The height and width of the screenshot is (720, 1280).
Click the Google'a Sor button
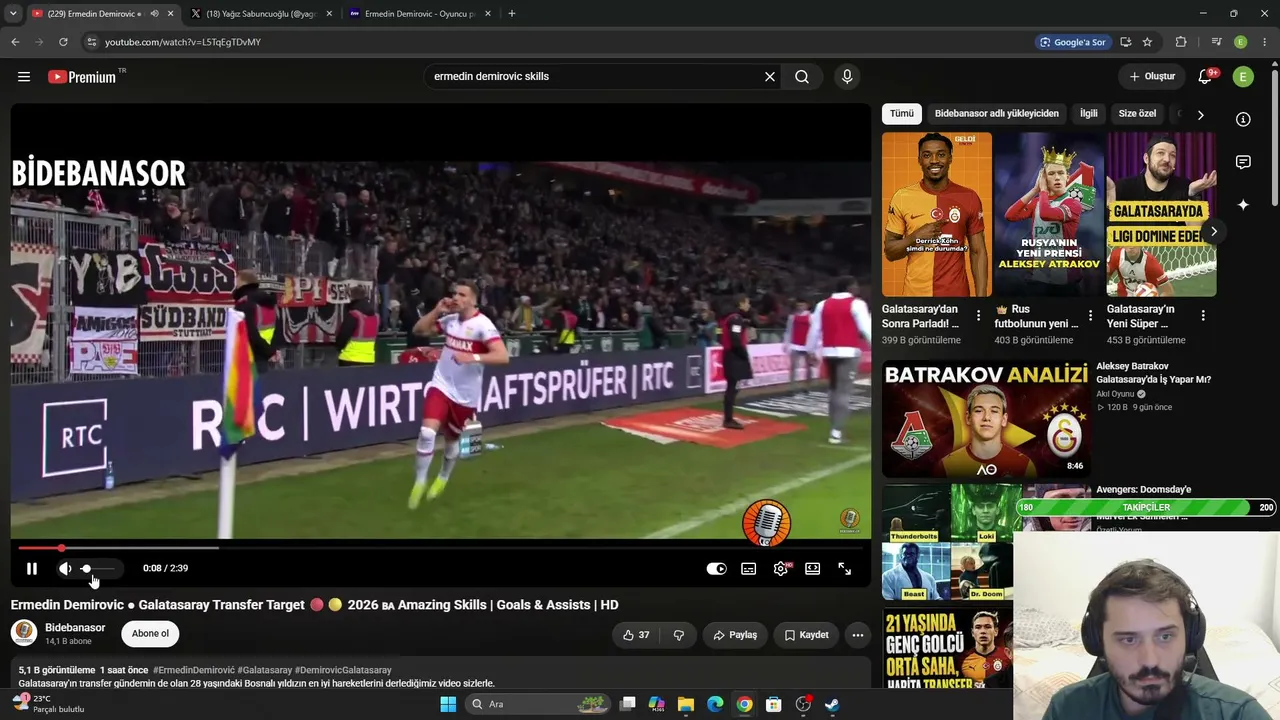pyautogui.click(x=1073, y=42)
